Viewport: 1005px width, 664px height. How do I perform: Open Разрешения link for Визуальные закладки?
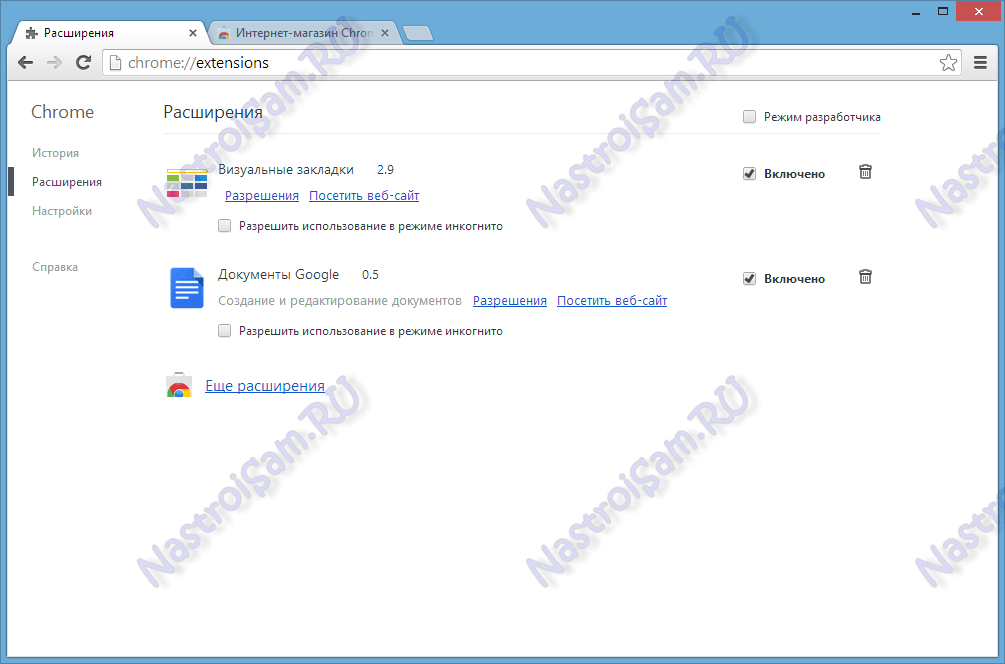click(261, 195)
